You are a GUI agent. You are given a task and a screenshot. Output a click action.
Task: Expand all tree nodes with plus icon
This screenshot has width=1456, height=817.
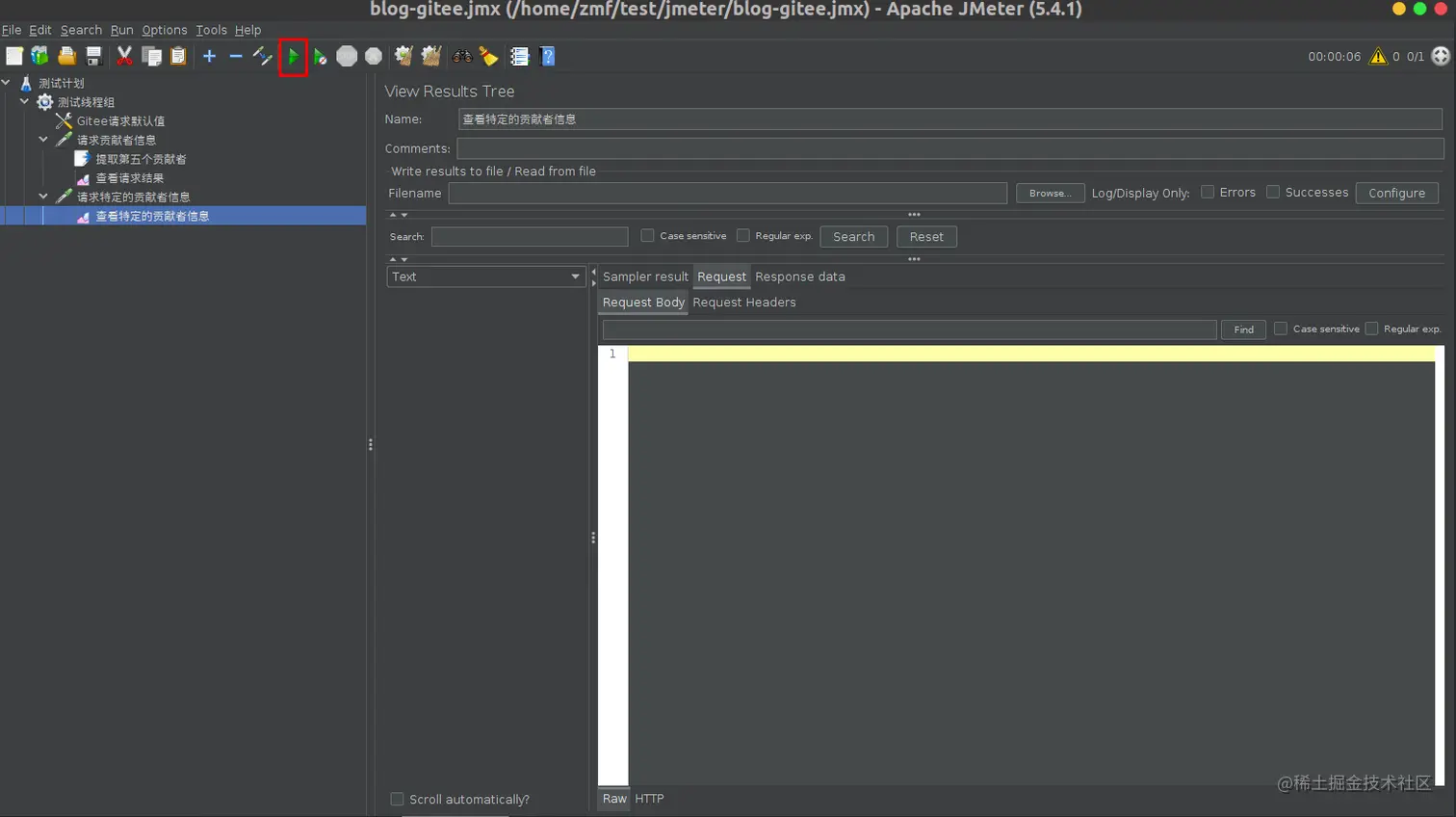point(209,57)
